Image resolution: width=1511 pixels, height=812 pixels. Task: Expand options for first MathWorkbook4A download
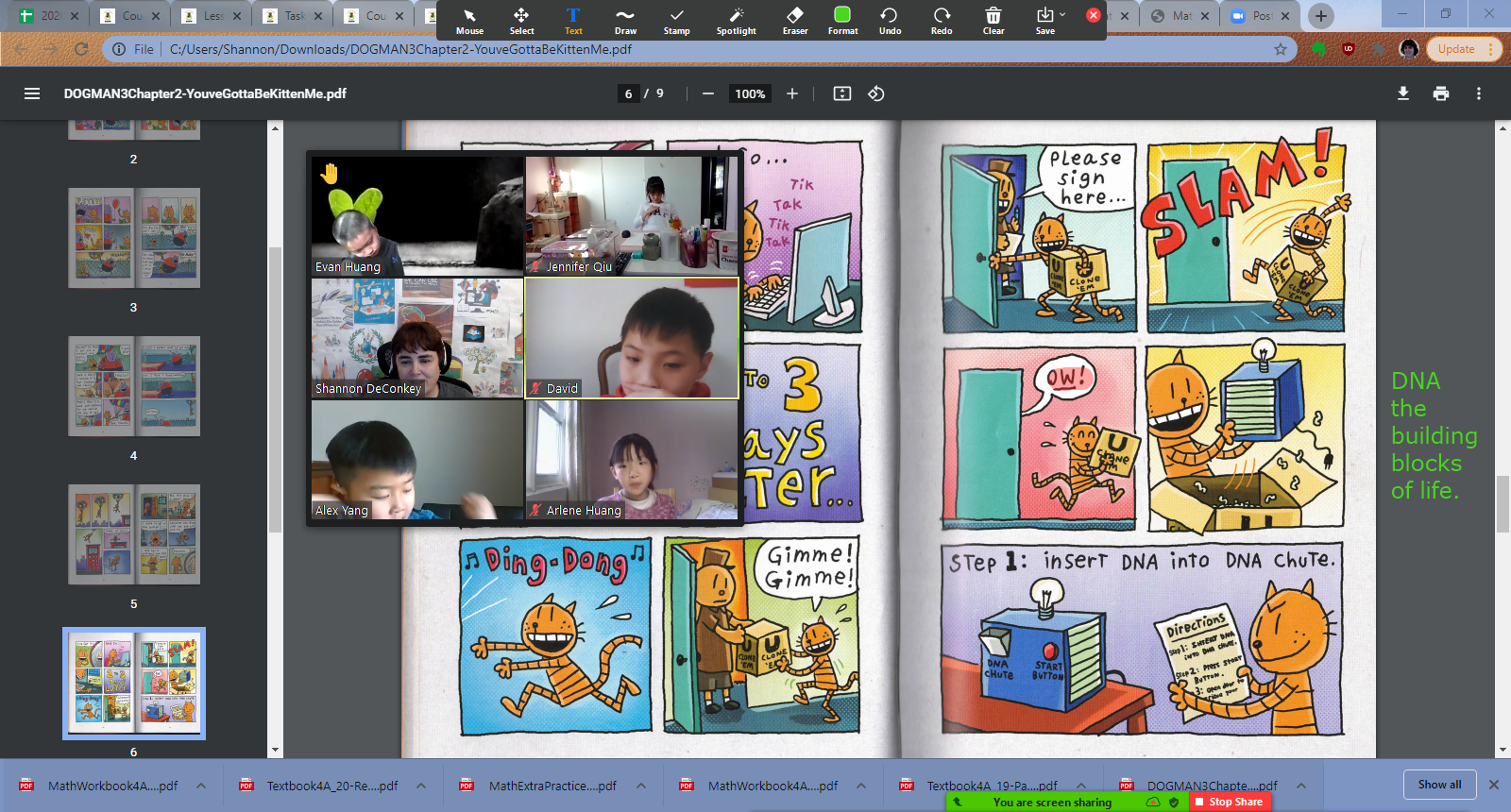[x=201, y=786]
